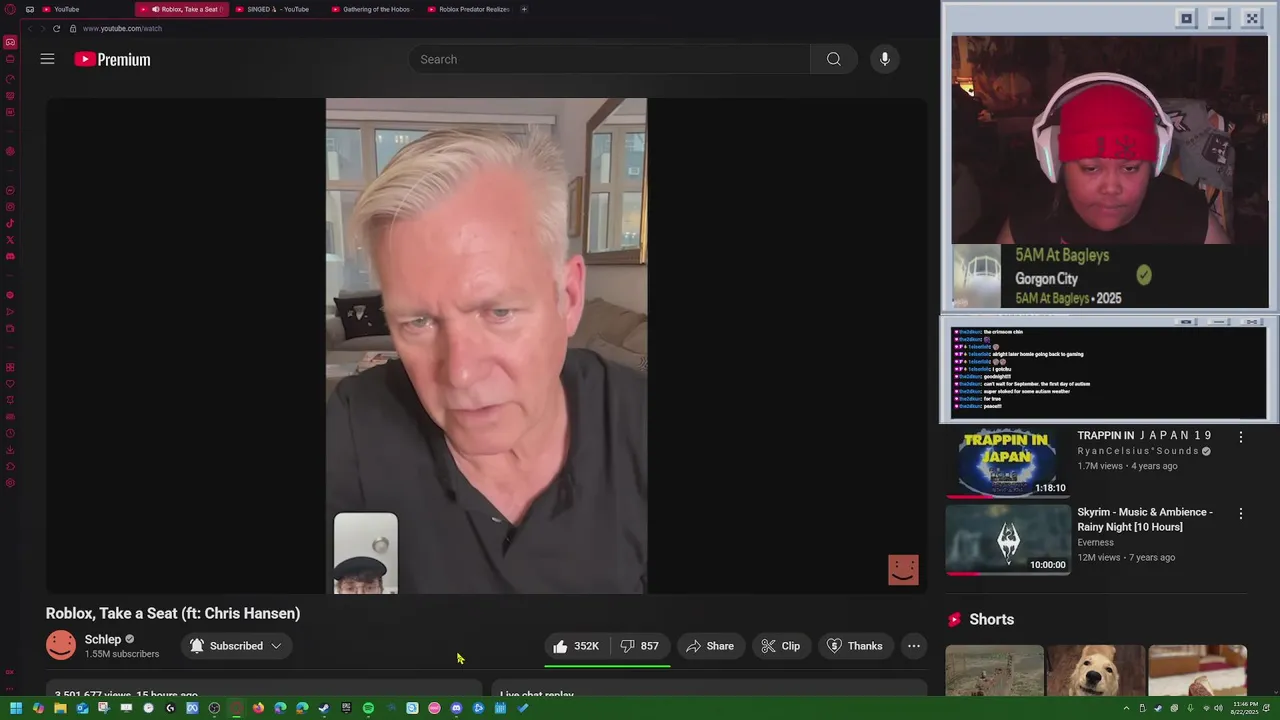Open Skyrim Music & Ambience thumbnail

tap(1008, 539)
